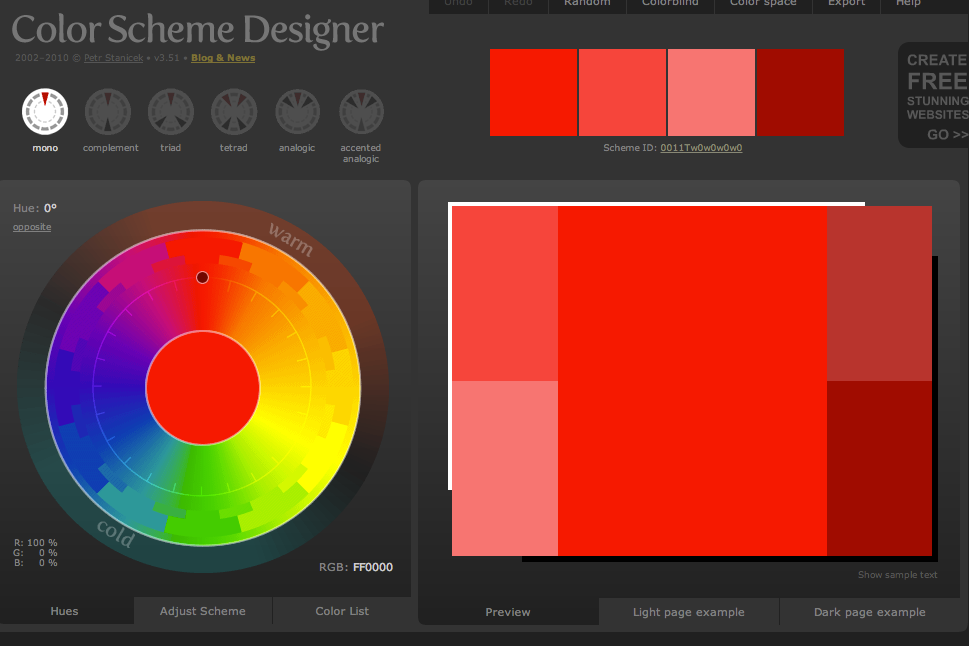The image size is (969, 646).
Task: Click the third pink-salmon palette swatch
Action: [711, 92]
